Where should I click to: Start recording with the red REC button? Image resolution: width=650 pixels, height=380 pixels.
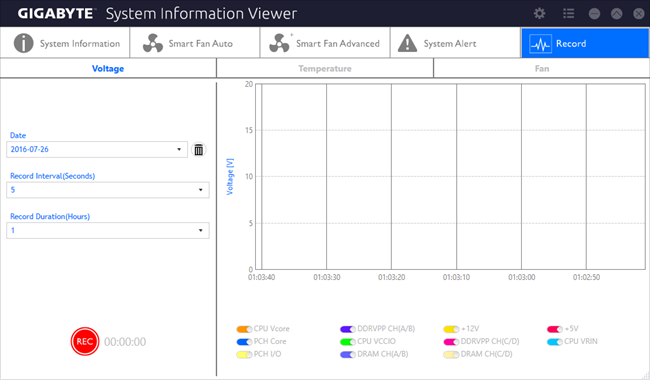tap(85, 341)
